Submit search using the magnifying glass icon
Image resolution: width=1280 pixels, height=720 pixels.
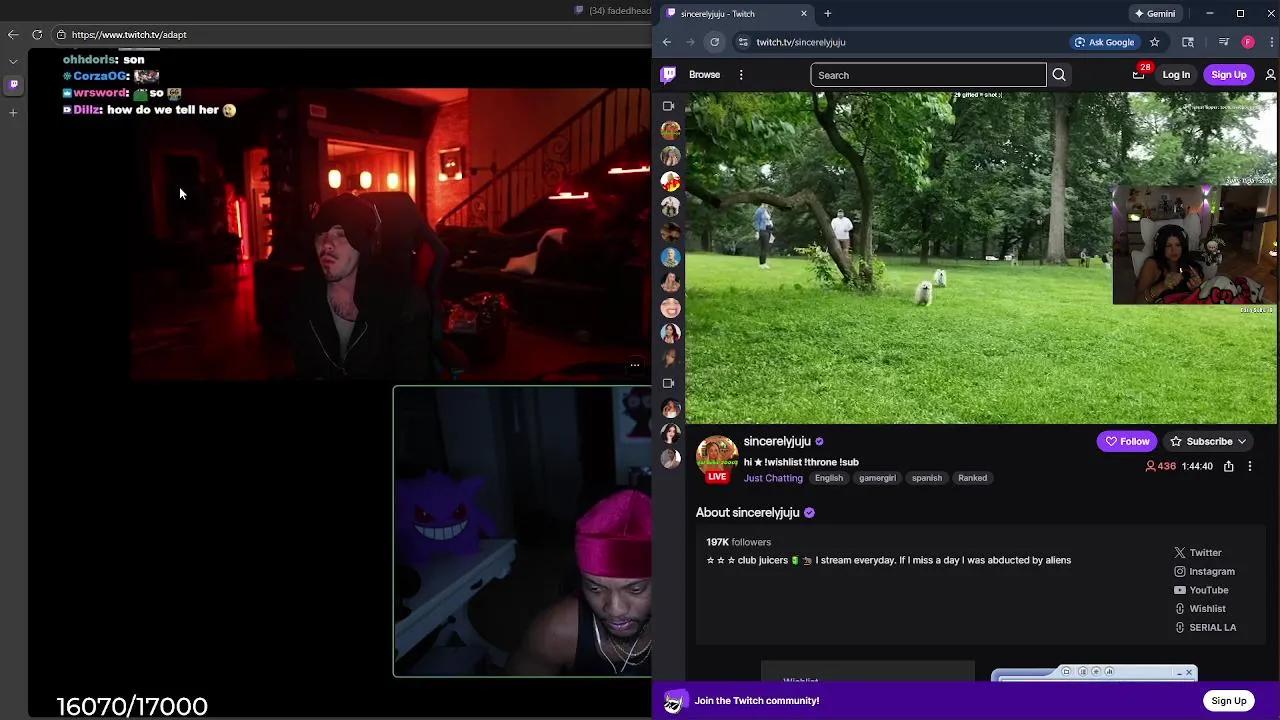(1058, 74)
